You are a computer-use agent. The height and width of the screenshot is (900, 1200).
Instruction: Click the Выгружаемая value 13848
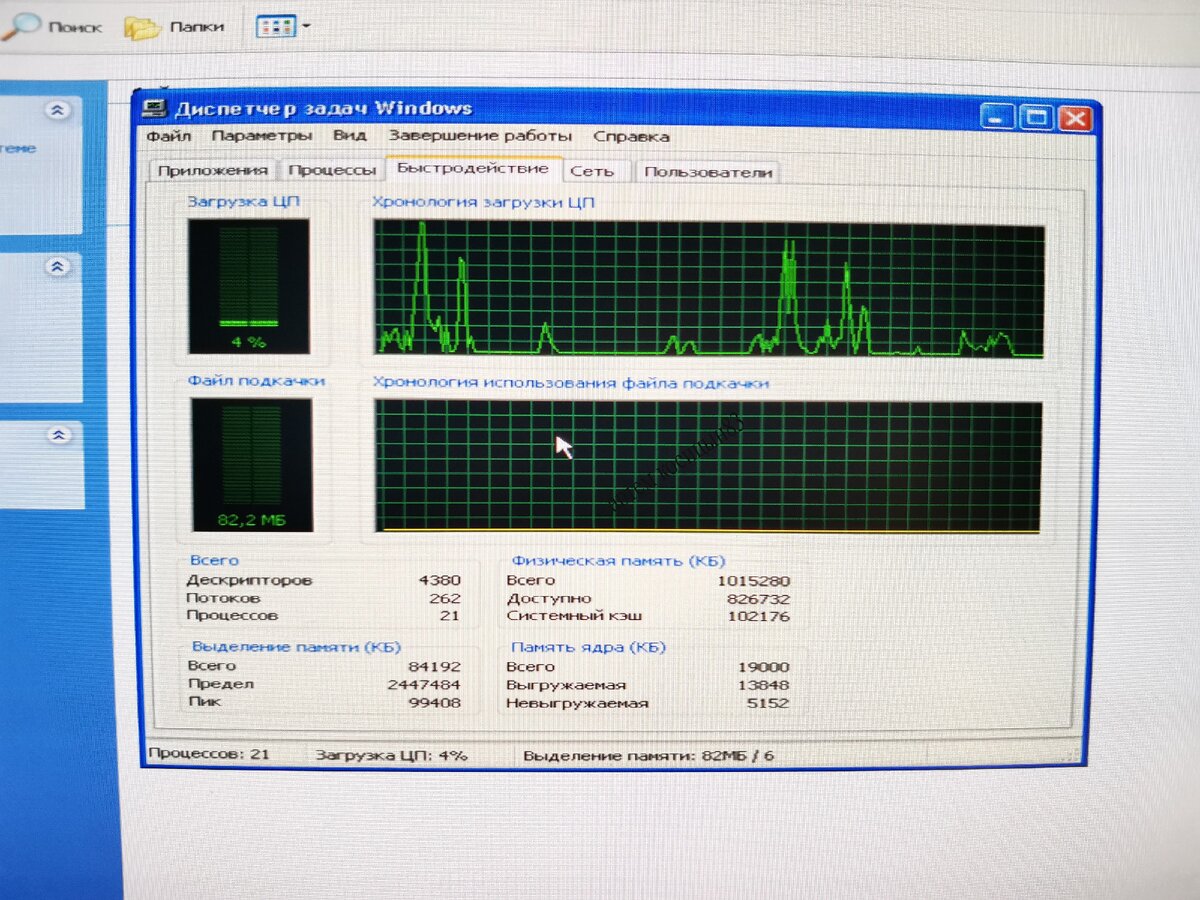tap(764, 685)
